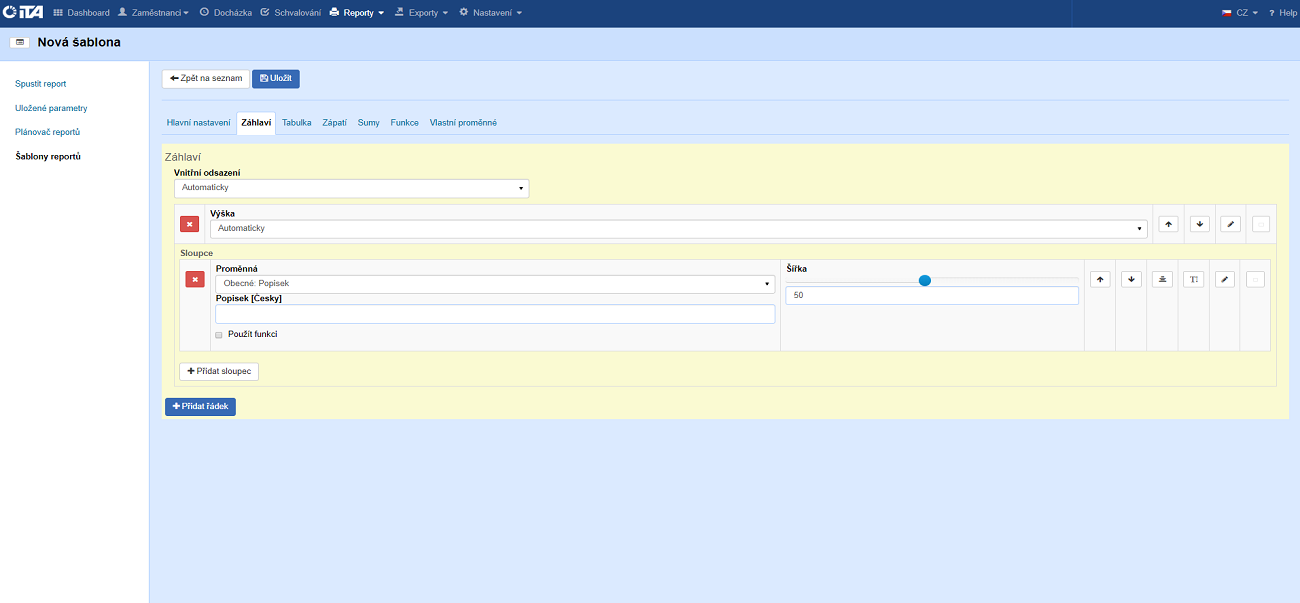The height and width of the screenshot is (603, 1300).
Task: Edit row style with pencil icon
Action: pos(1230,224)
